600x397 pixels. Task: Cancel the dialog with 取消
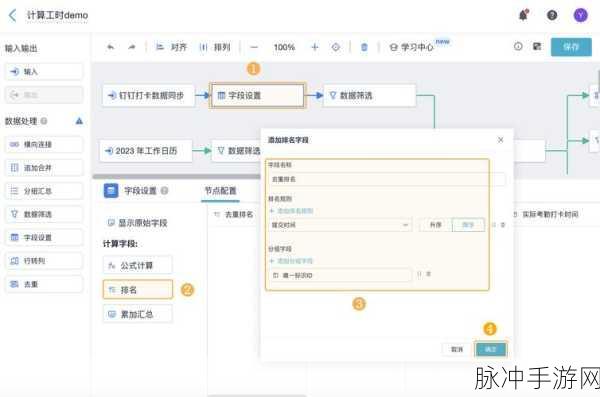tap(457, 349)
